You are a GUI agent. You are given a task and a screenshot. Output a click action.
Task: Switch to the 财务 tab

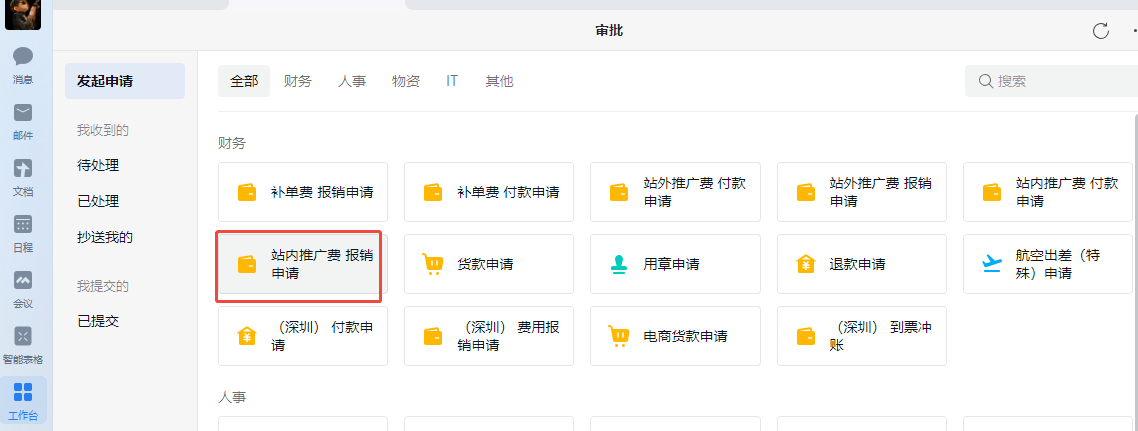coord(297,81)
